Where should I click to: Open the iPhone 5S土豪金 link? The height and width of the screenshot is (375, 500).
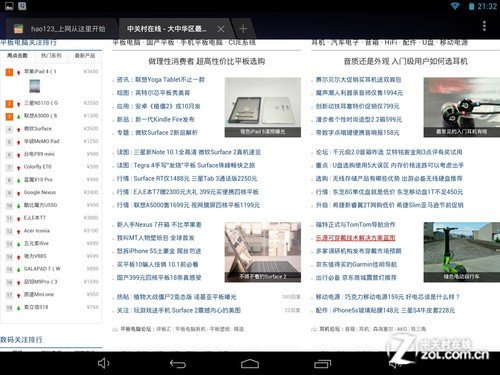[159, 251]
